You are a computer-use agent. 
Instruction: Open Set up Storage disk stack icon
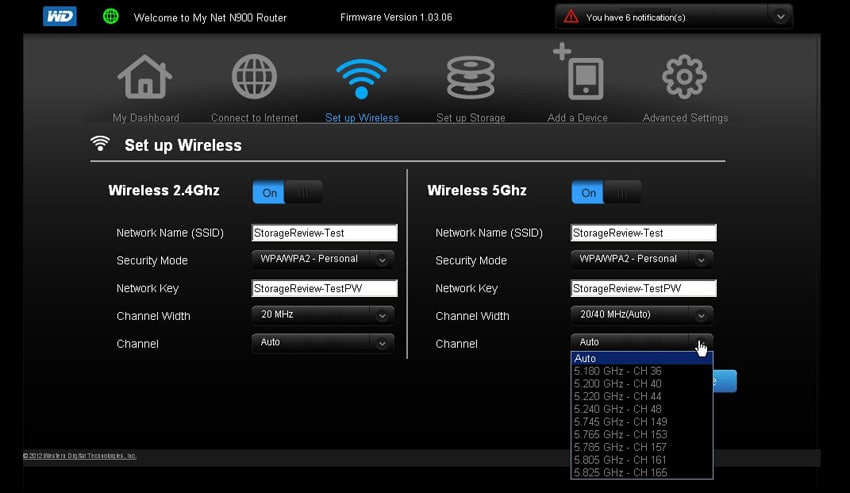pyautogui.click(x=471, y=78)
